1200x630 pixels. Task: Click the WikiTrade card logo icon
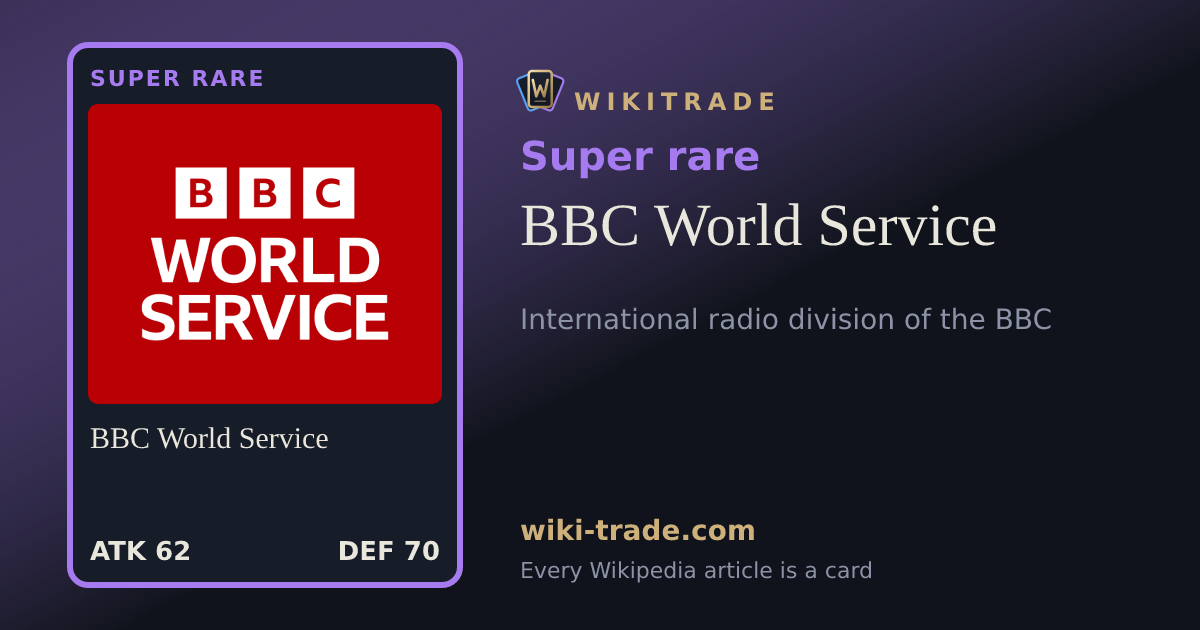click(x=540, y=90)
